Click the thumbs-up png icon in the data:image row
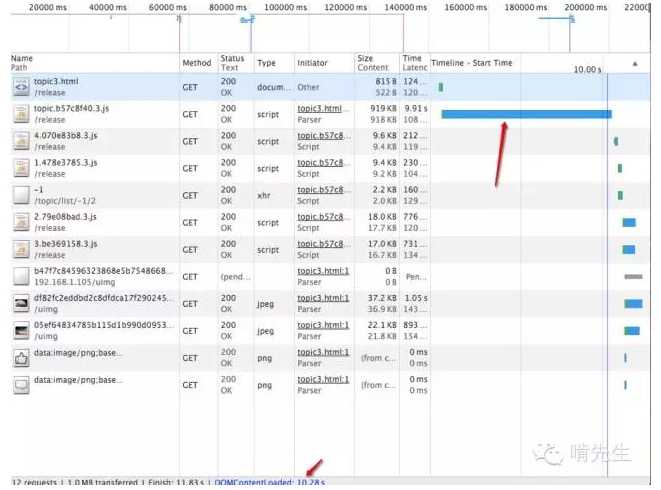 point(21,358)
